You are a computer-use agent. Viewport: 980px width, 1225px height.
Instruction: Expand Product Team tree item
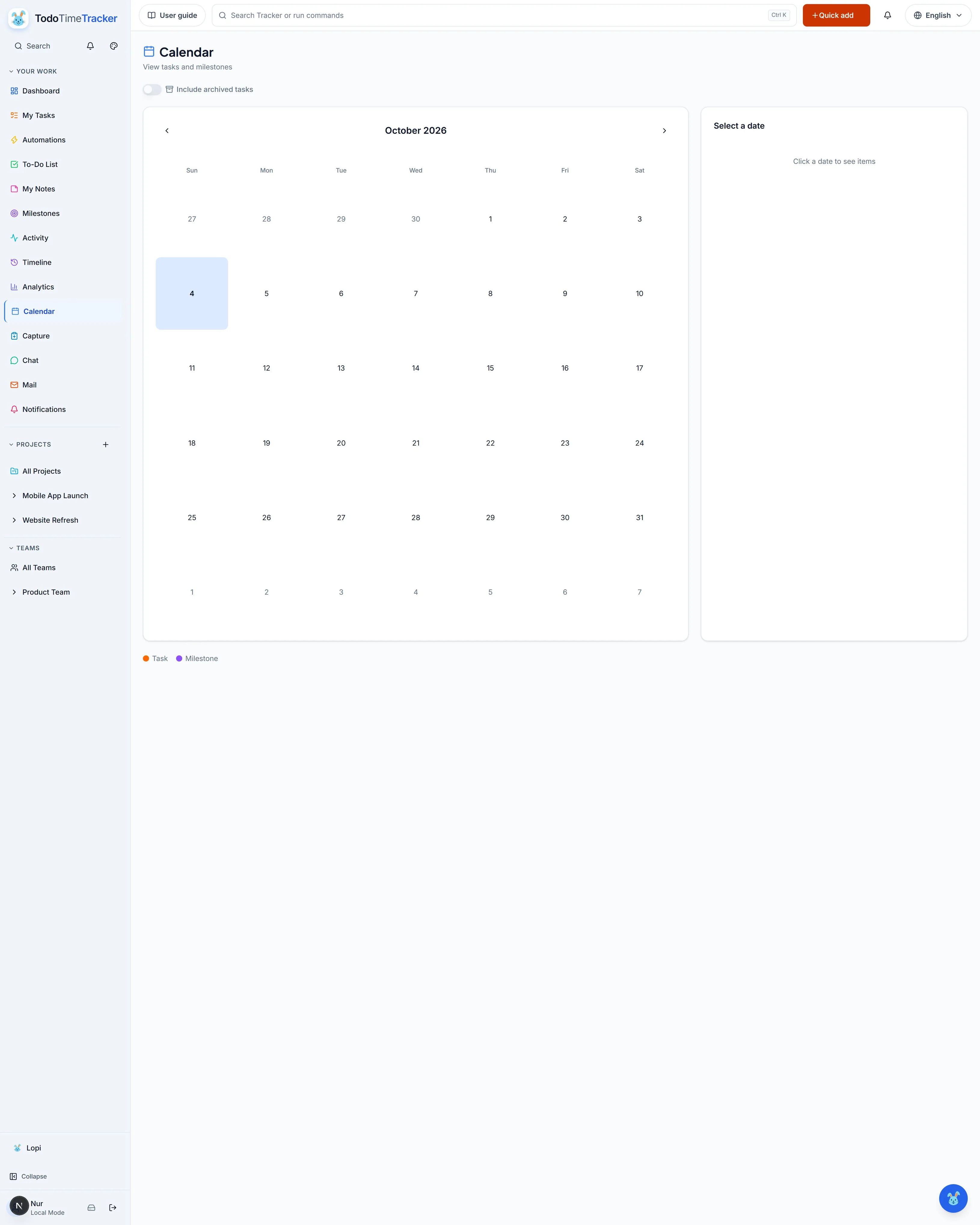tap(14, 592)
